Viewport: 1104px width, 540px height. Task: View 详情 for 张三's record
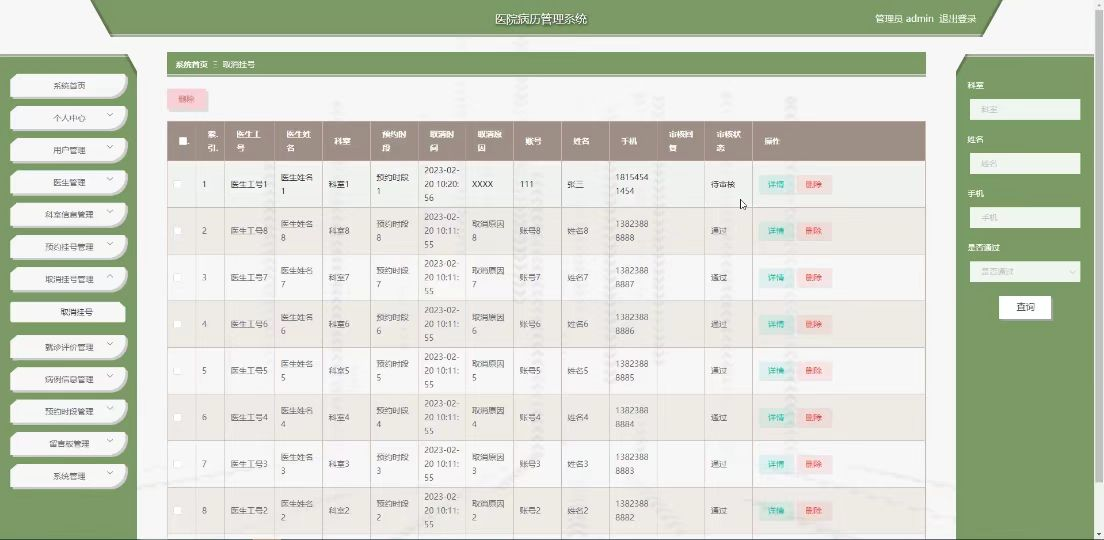point(776,184)
